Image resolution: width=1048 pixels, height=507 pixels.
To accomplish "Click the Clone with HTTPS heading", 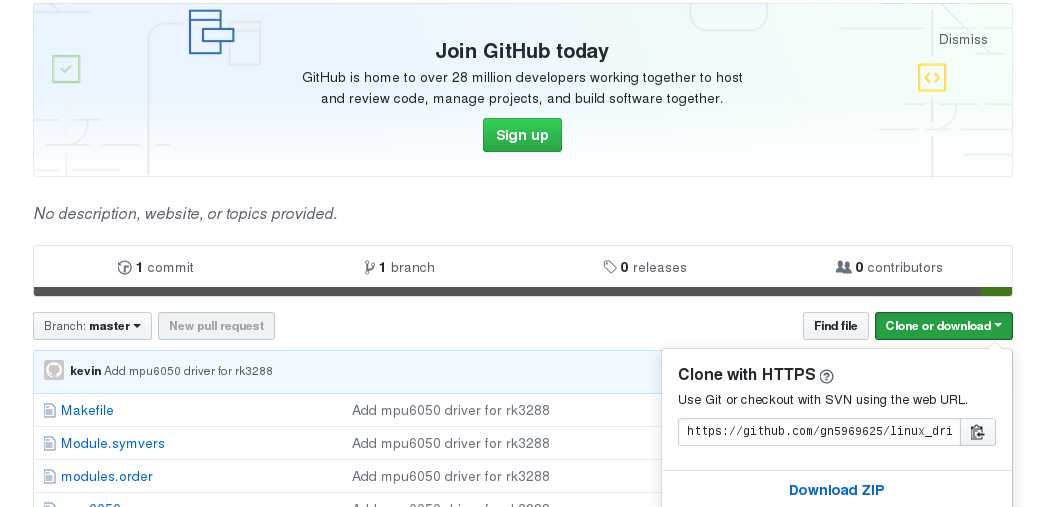I will 747,374.
